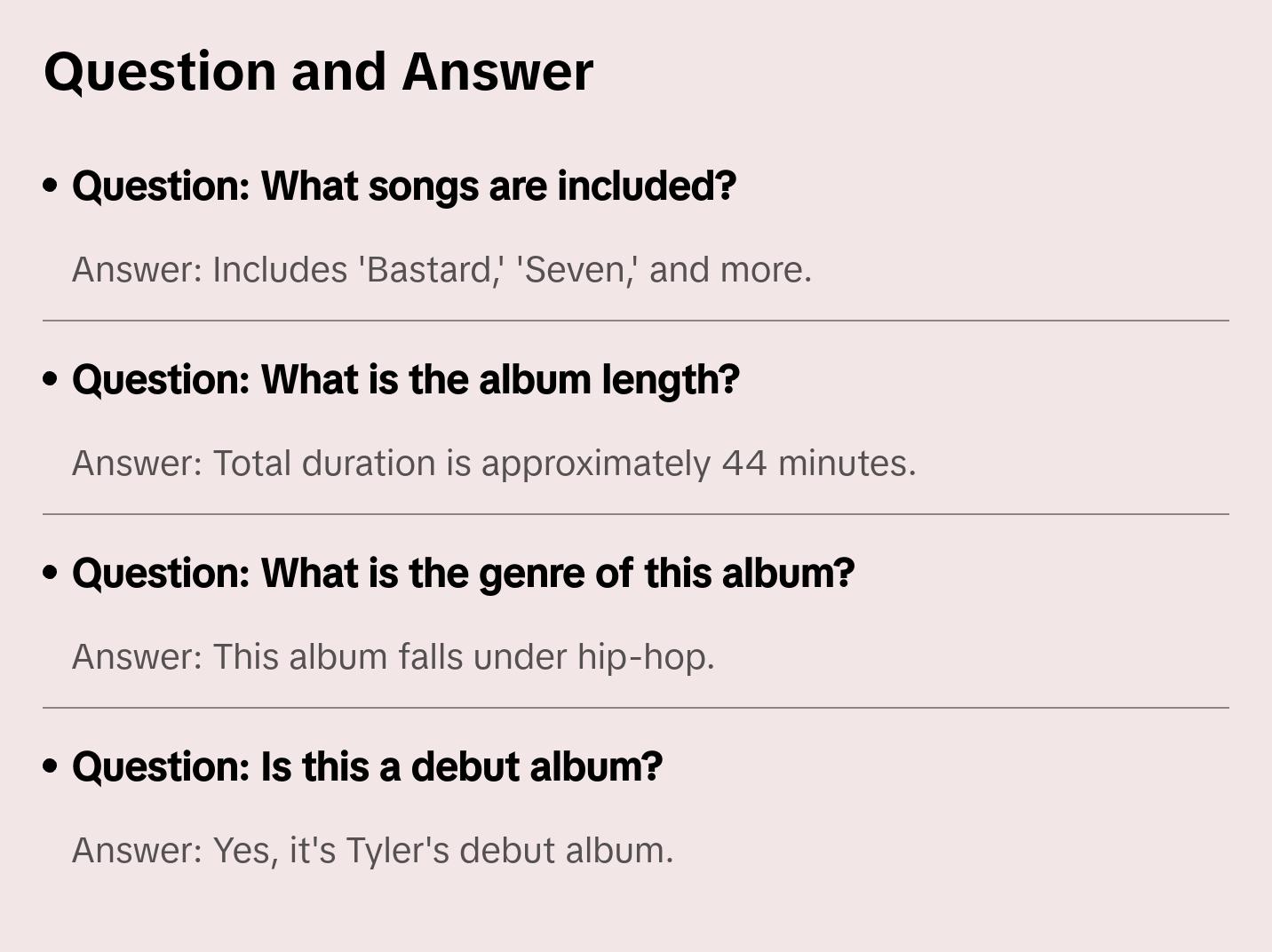
Task: Click the bullet beside the album length question
Action: 51,379
